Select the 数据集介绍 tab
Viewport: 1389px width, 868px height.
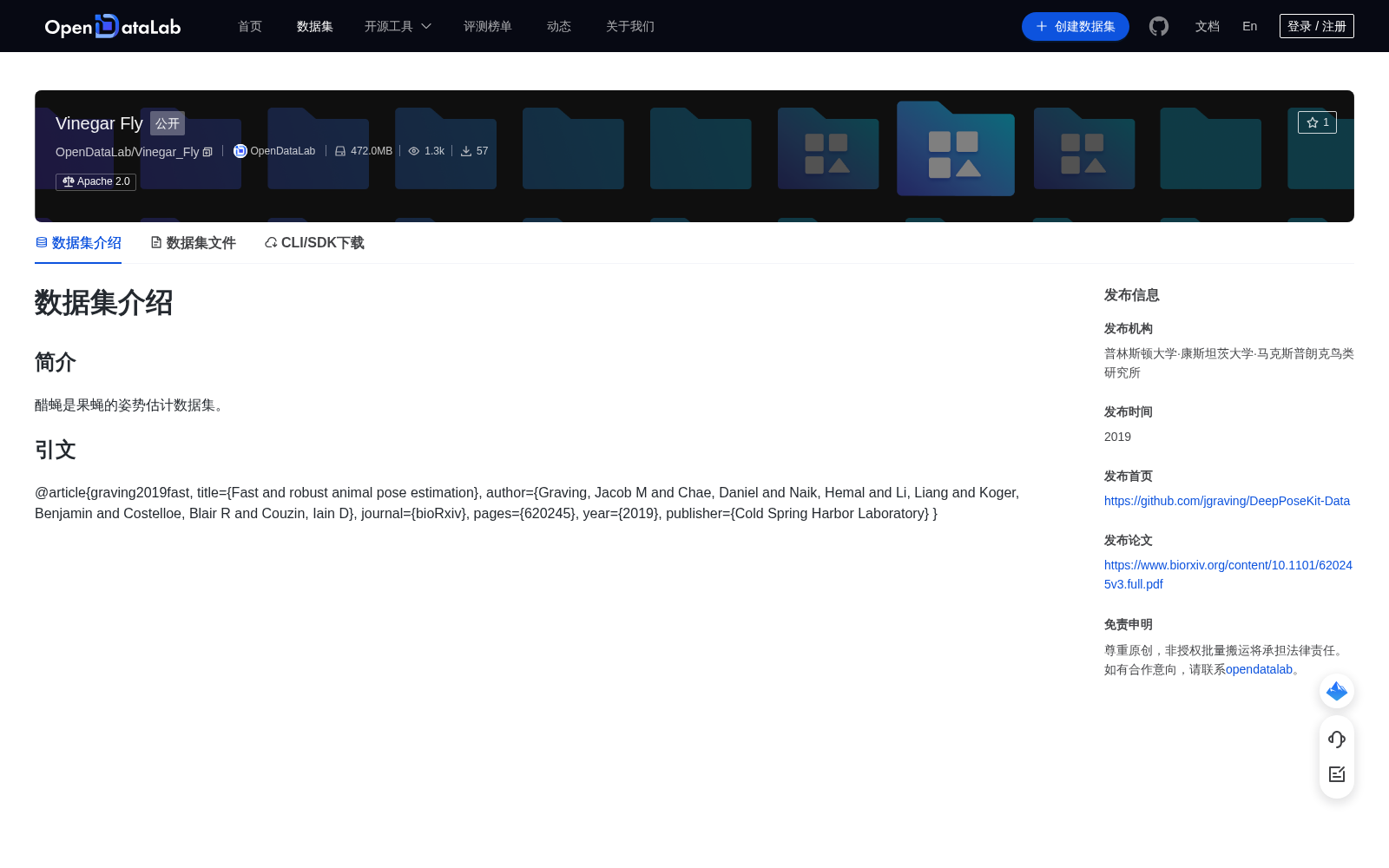78,243
